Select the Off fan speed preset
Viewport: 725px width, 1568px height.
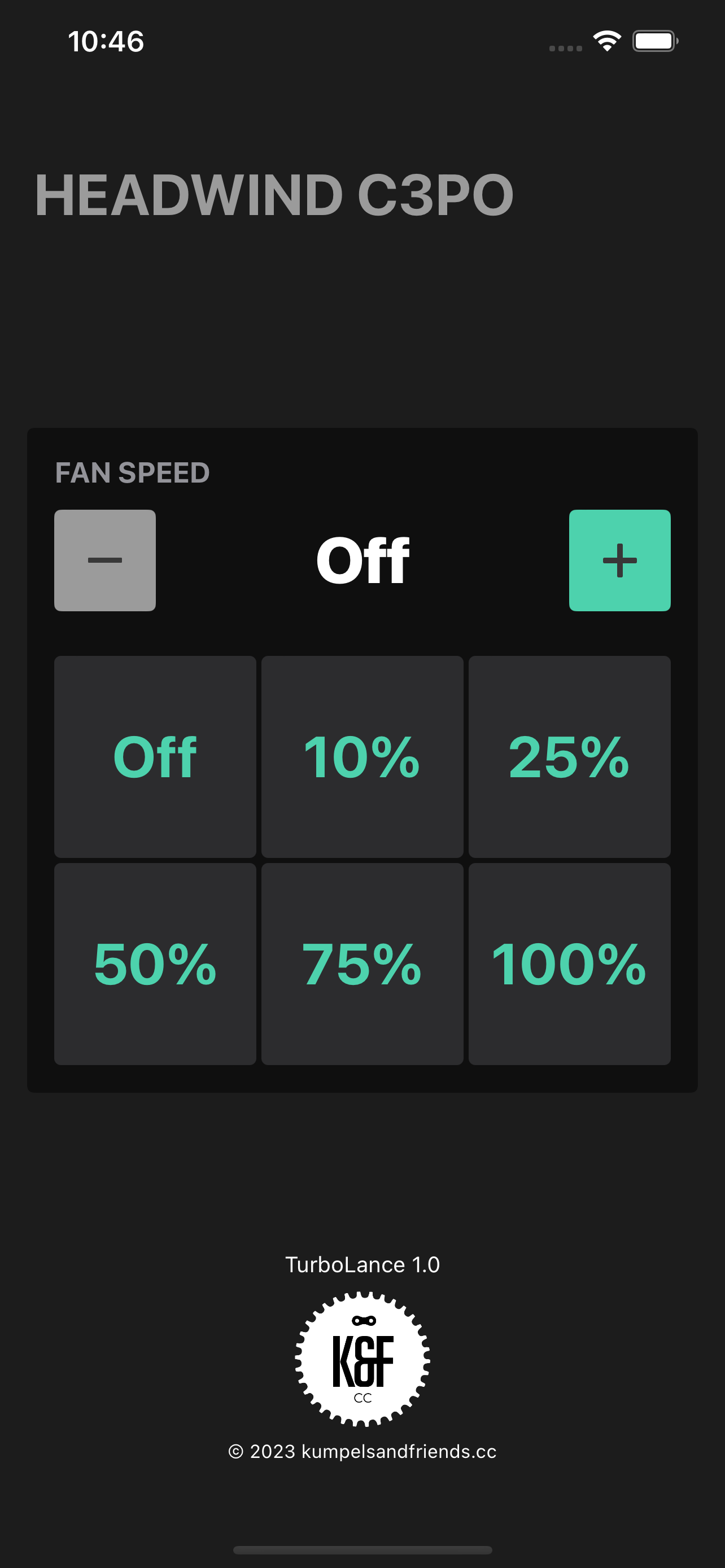(x=155, y=756)
